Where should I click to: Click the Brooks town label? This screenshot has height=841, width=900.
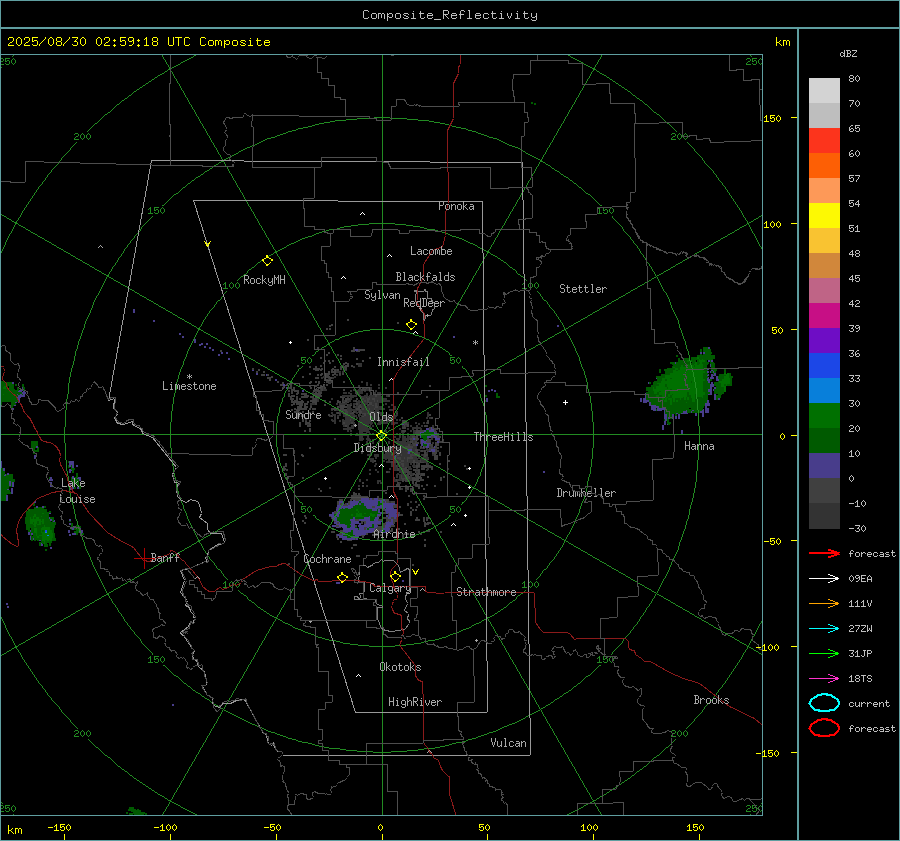(x=711, y=700)
